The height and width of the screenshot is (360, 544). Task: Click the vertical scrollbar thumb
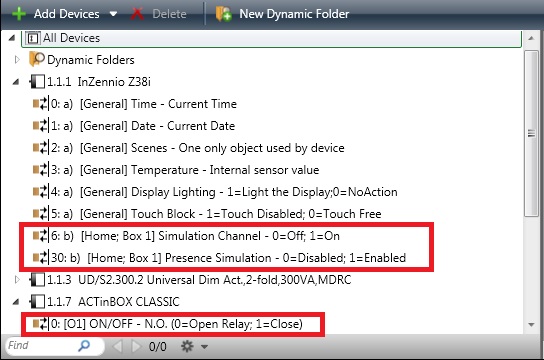(531, 134)
